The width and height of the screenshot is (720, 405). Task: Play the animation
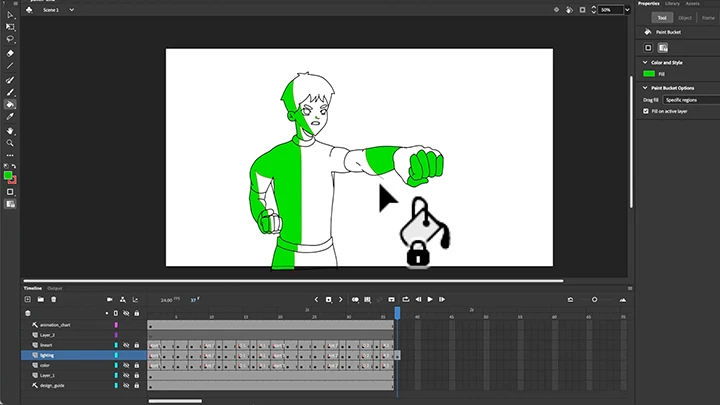pyautogui.click(x=430, y=299)
